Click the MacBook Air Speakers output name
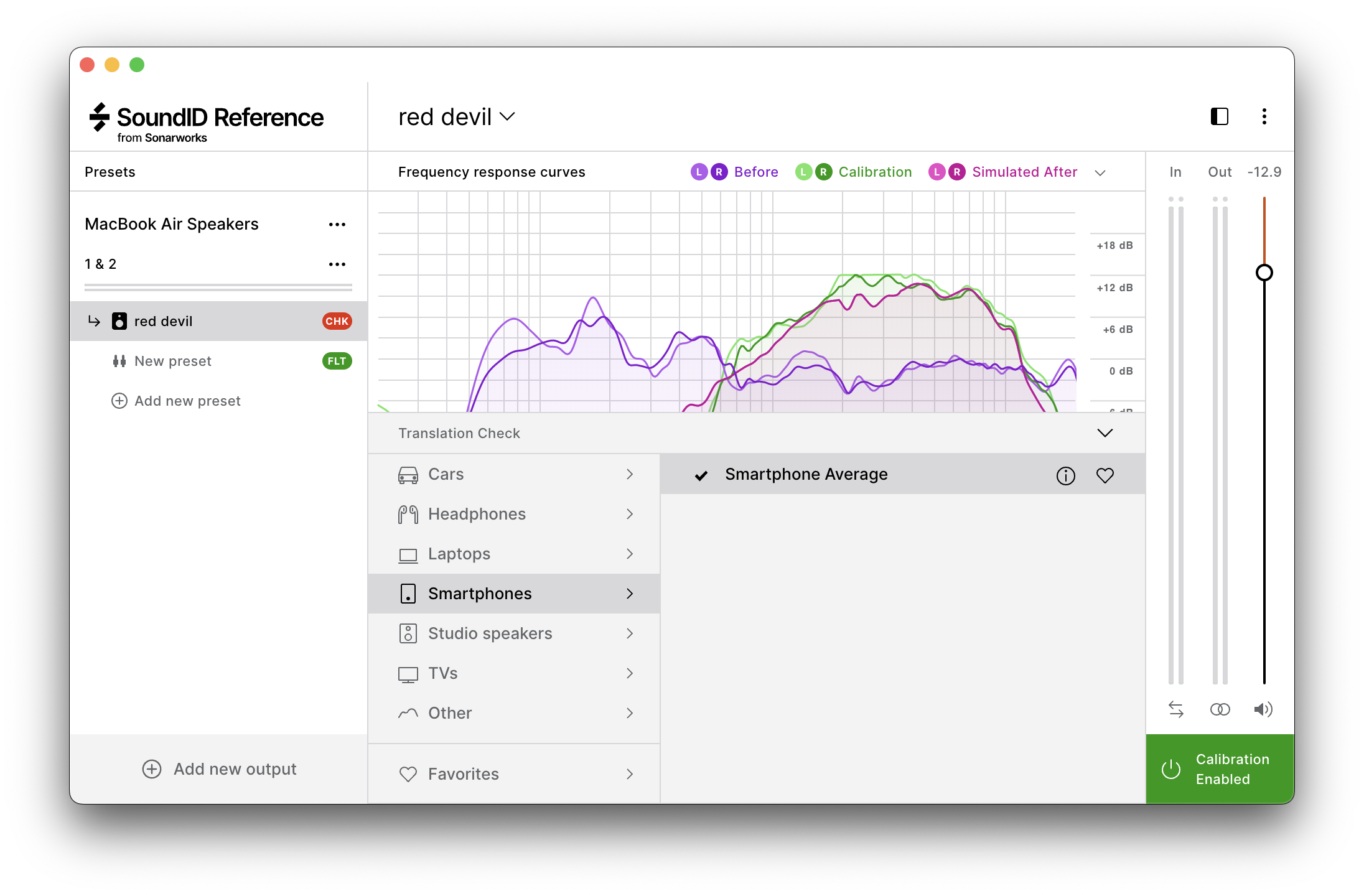The image size is (1364, 896). (x=172, y=224)
